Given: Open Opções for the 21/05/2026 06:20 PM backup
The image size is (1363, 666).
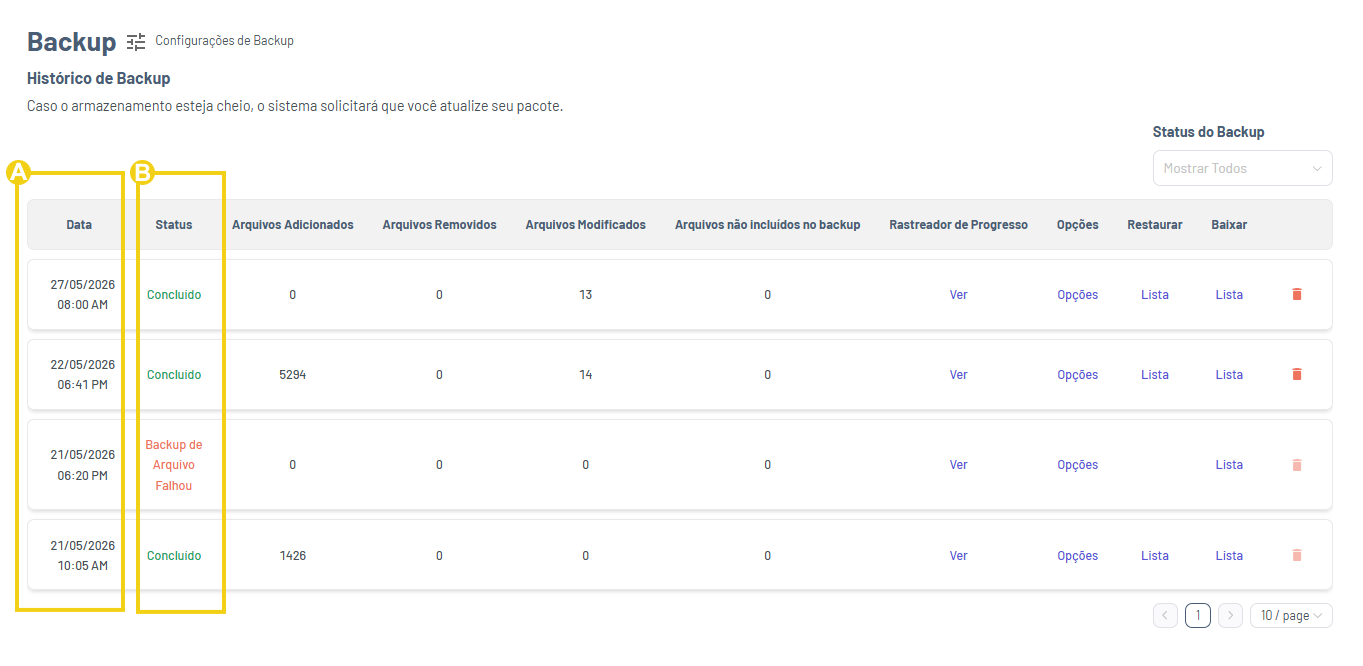Looking at the screenshot, I should point(1077,465).
